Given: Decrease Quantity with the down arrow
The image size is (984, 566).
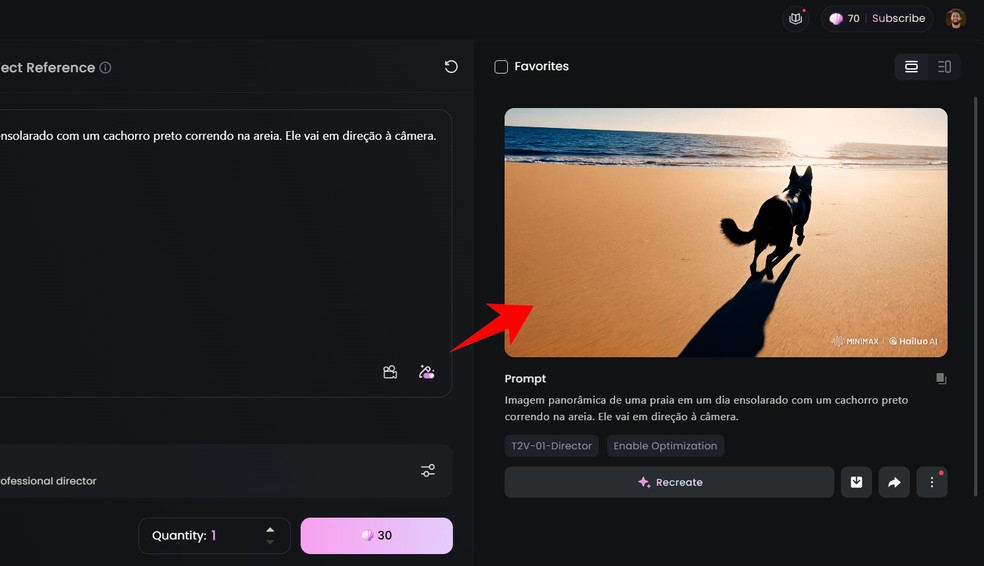Looking at the screenshot, I should [x=270, y=542].
